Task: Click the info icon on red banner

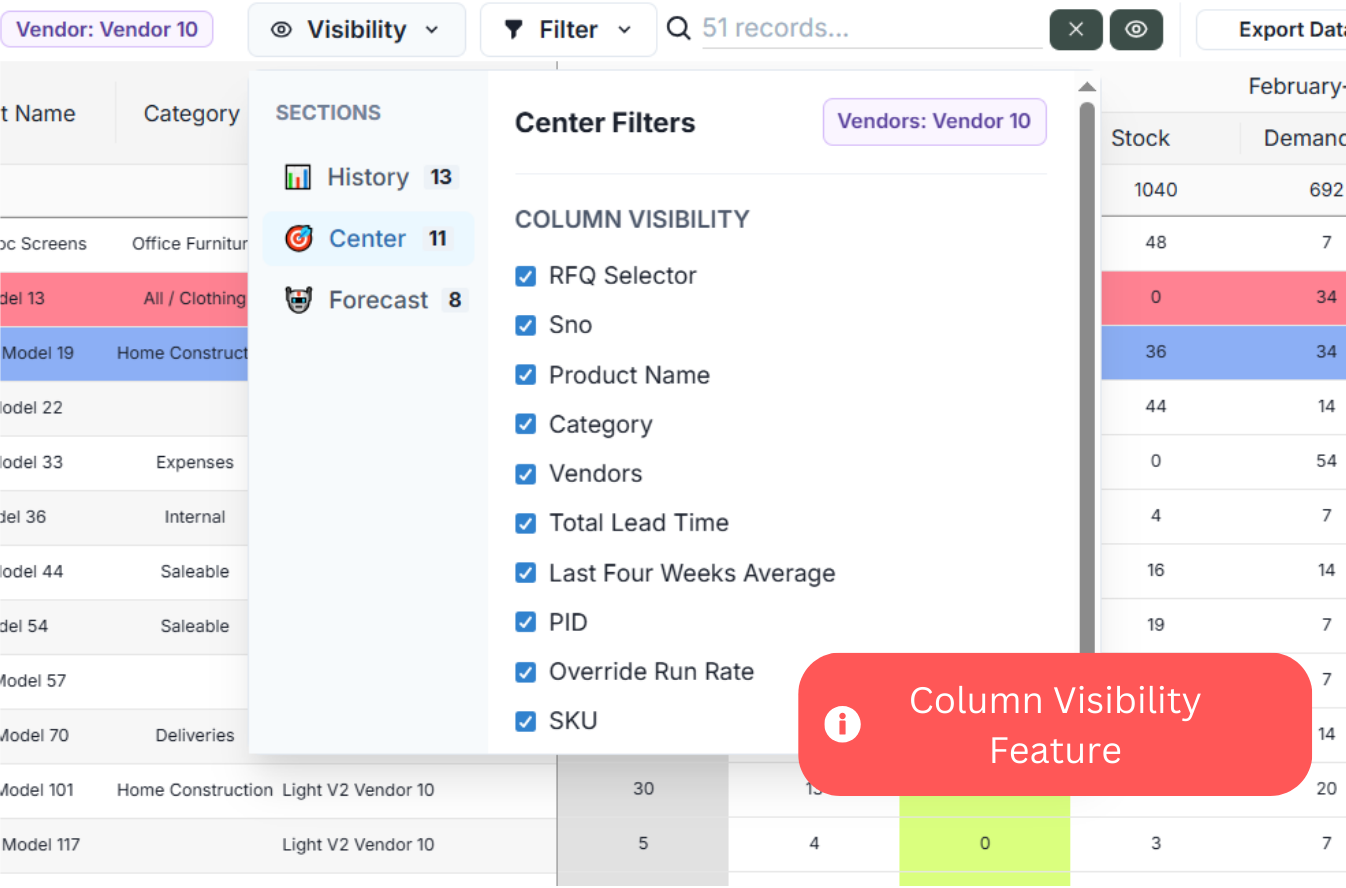Action: tap(842, 724)
